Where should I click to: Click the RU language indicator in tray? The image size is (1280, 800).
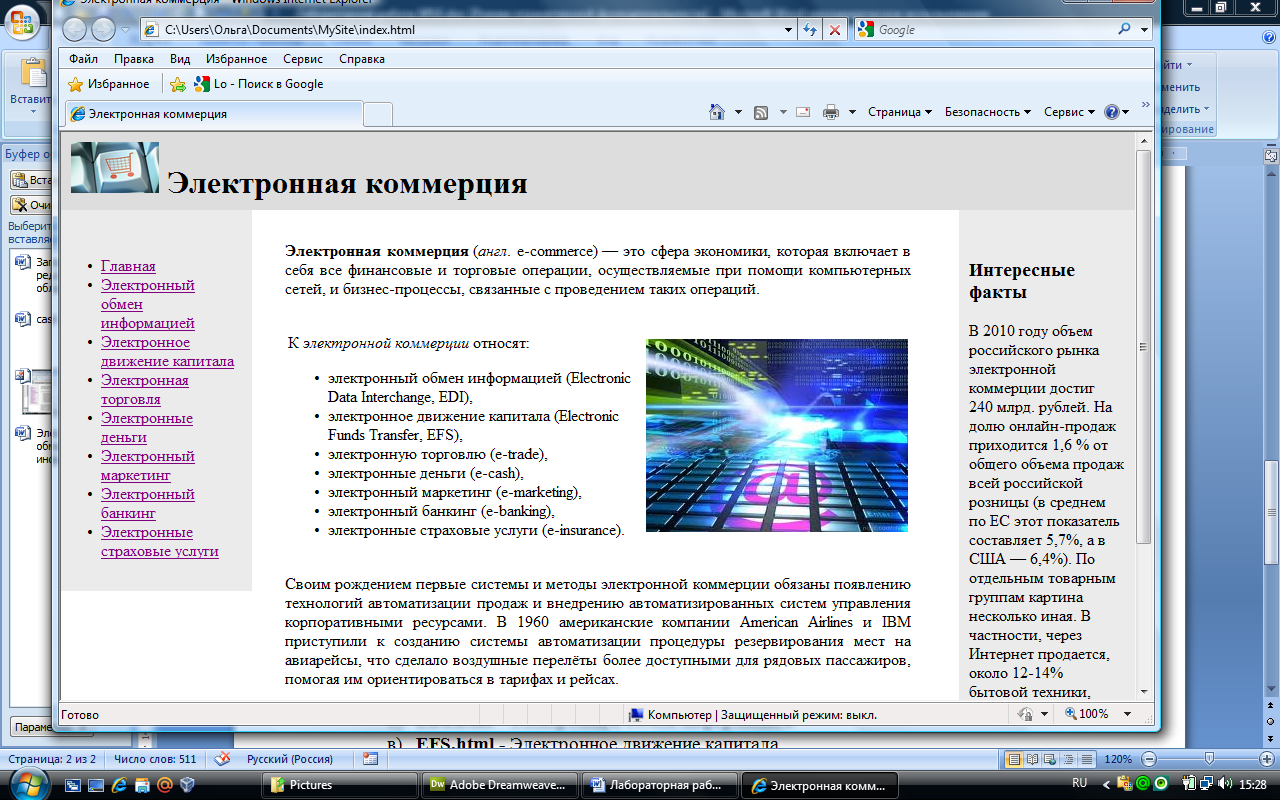click(x=1080, y=783)
